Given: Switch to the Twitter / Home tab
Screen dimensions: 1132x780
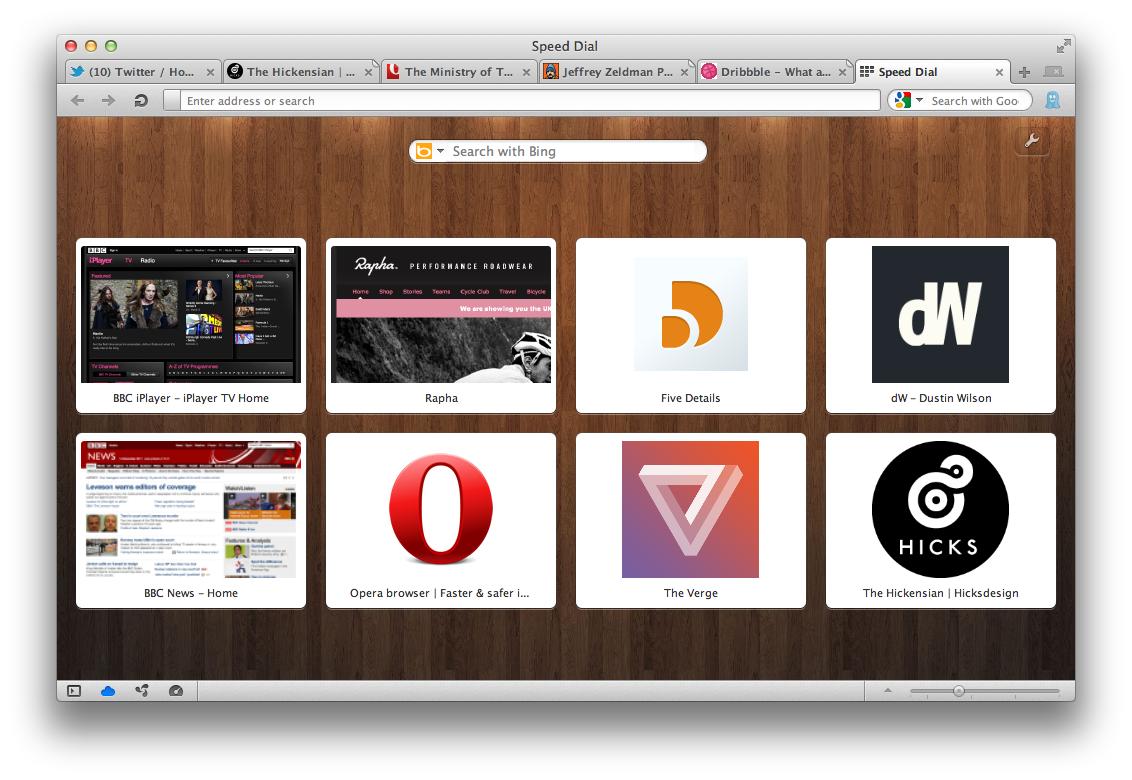Looking at the screenshot, I should tap(142, 72).
